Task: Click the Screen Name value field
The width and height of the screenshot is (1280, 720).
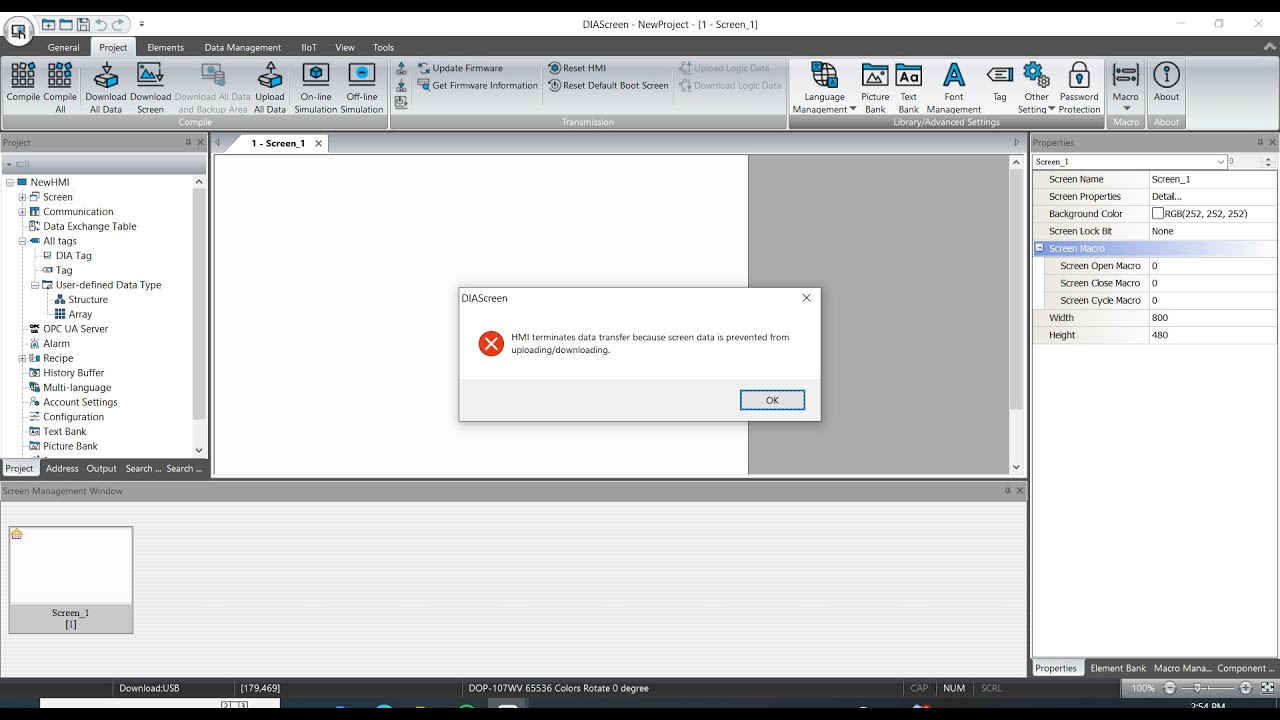Action: [1213, 179]
